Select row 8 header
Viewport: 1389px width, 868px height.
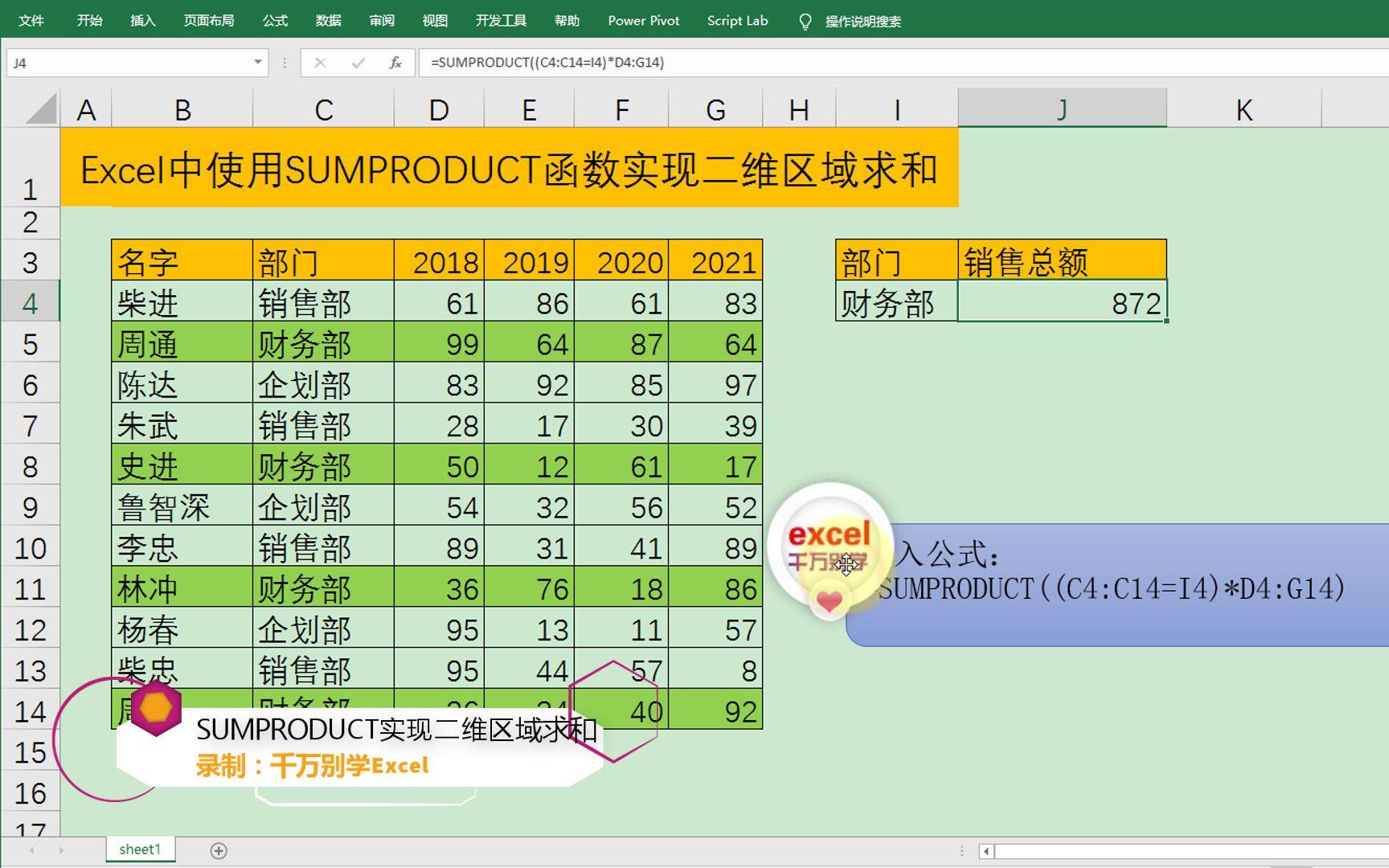(31, 466)
